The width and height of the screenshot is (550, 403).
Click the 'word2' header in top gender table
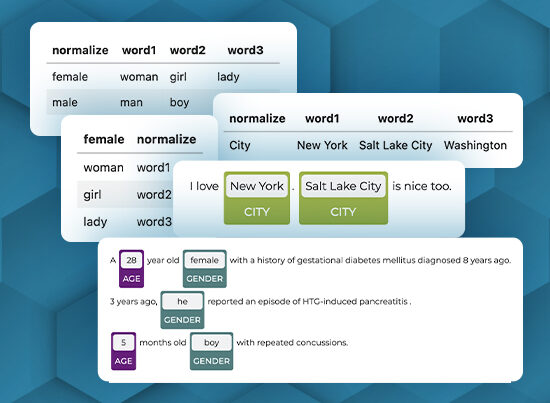[188, 50]
